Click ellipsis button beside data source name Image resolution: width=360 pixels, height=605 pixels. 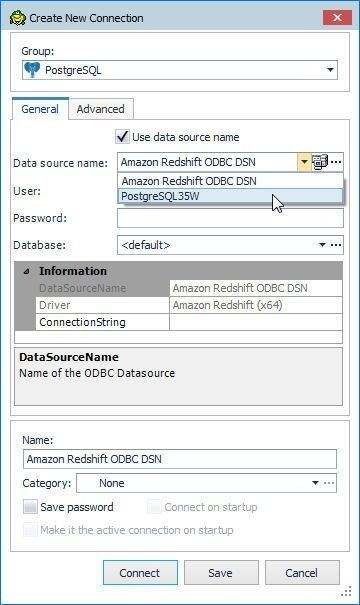pyautogui.click(x=336, y=162)
